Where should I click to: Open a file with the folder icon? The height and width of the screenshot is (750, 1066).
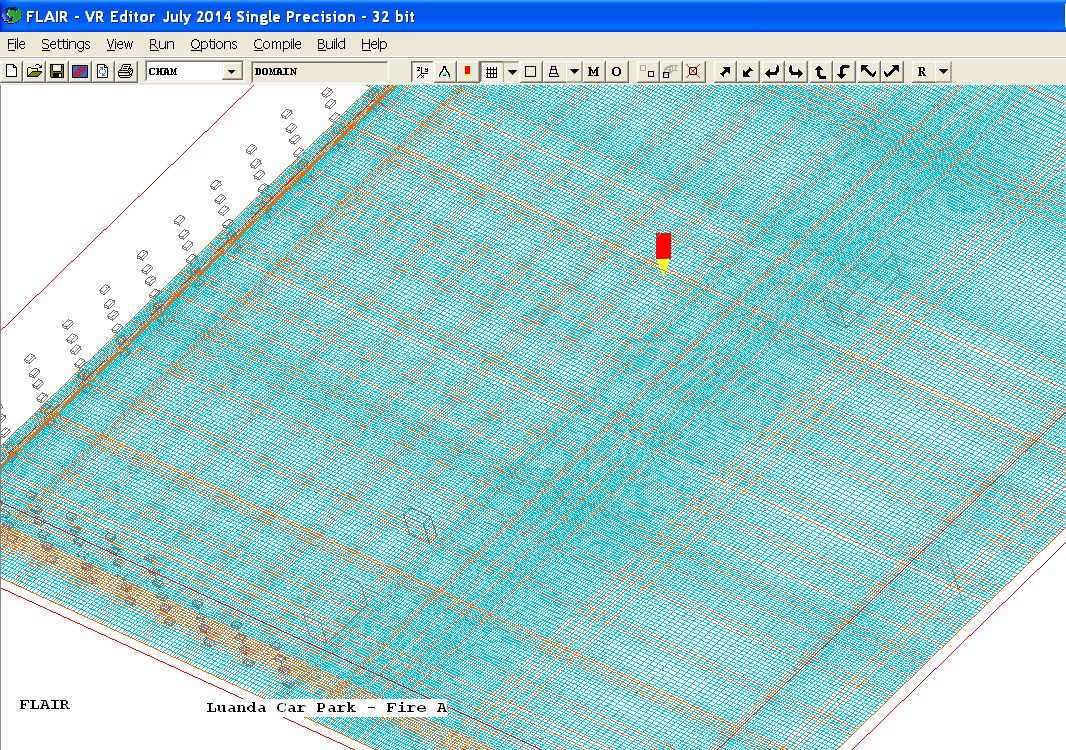click(34, 72)
